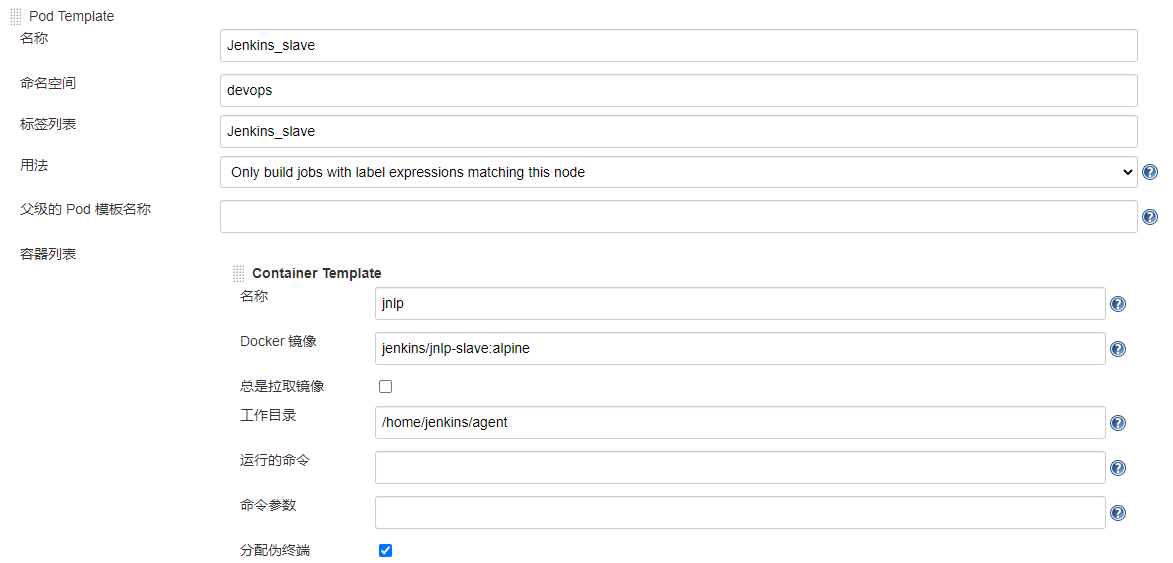Grab the Pod Template drag handle icon
The height and width of the screenshot is (563, 1173).
[16, 16]
